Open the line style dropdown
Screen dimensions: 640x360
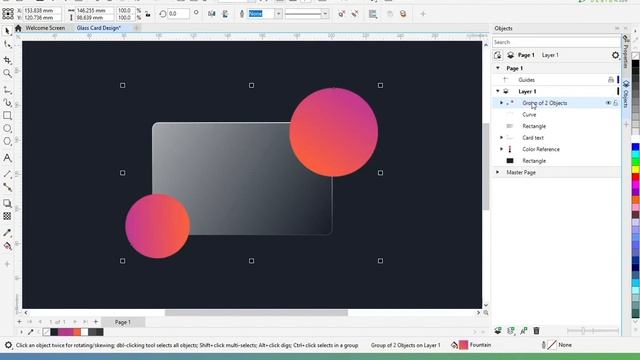[x=325, y=14]
